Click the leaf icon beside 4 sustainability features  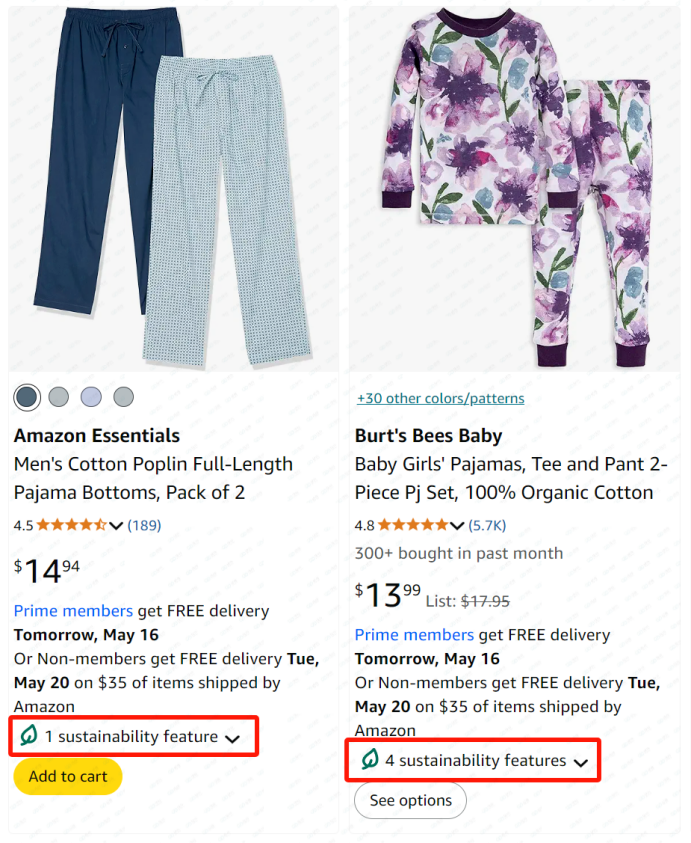[x=369, y=759]
